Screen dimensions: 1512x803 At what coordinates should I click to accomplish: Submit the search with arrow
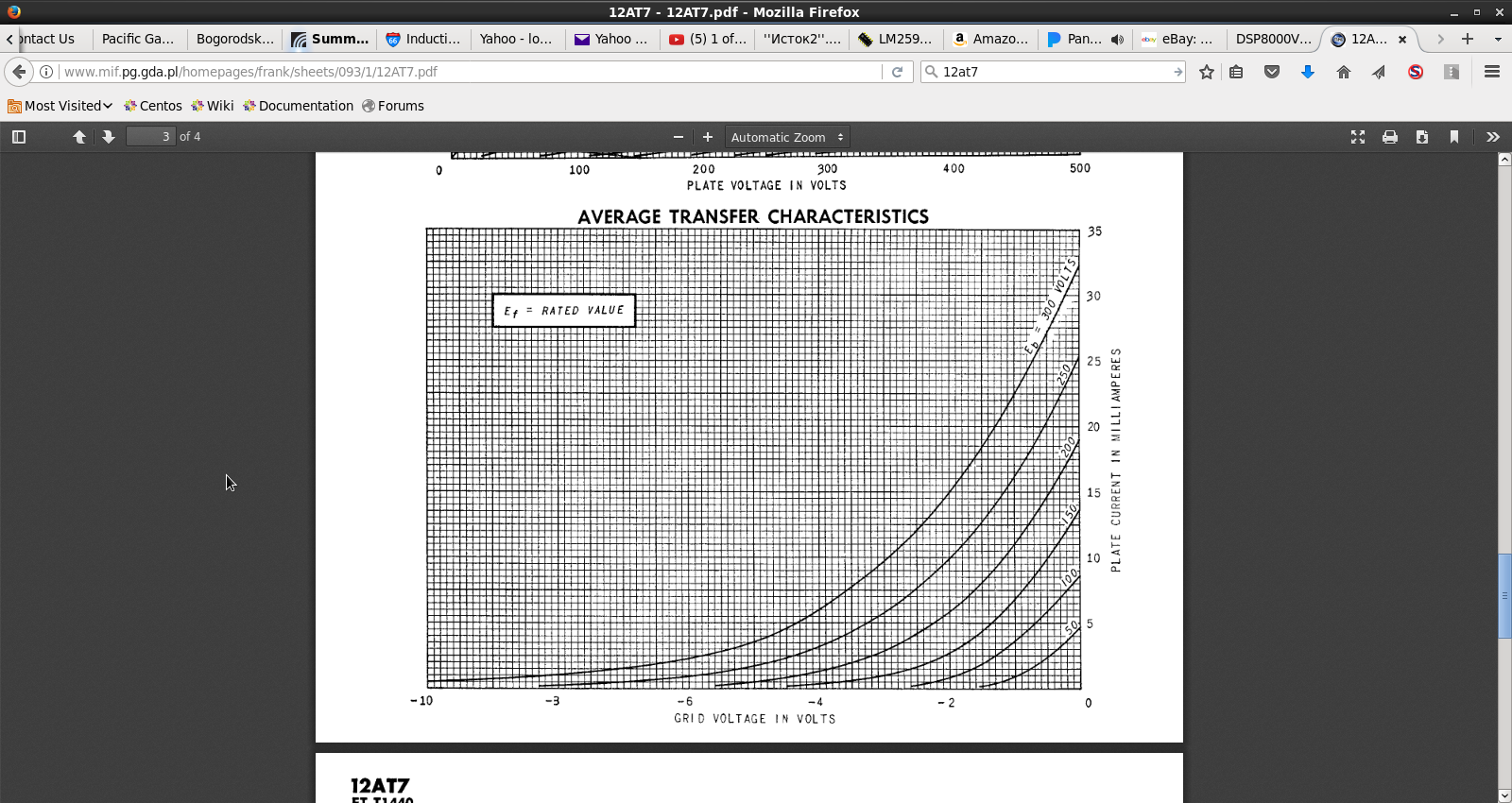pos(1177,72)
